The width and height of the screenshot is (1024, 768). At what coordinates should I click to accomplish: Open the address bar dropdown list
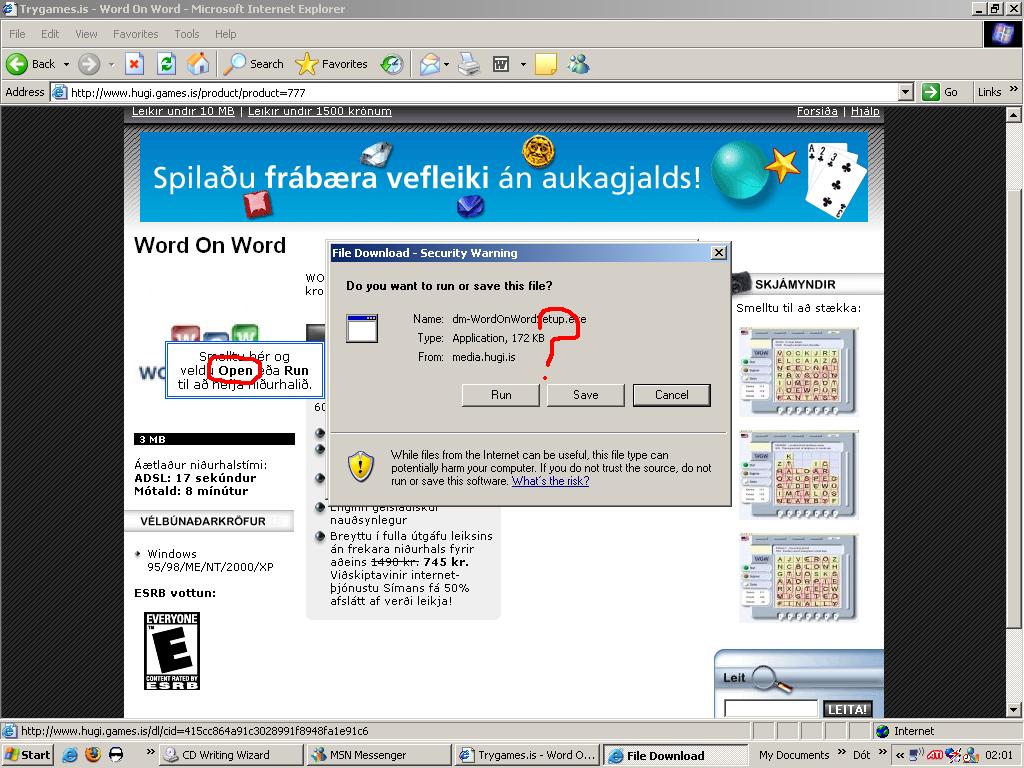(905, 92)
